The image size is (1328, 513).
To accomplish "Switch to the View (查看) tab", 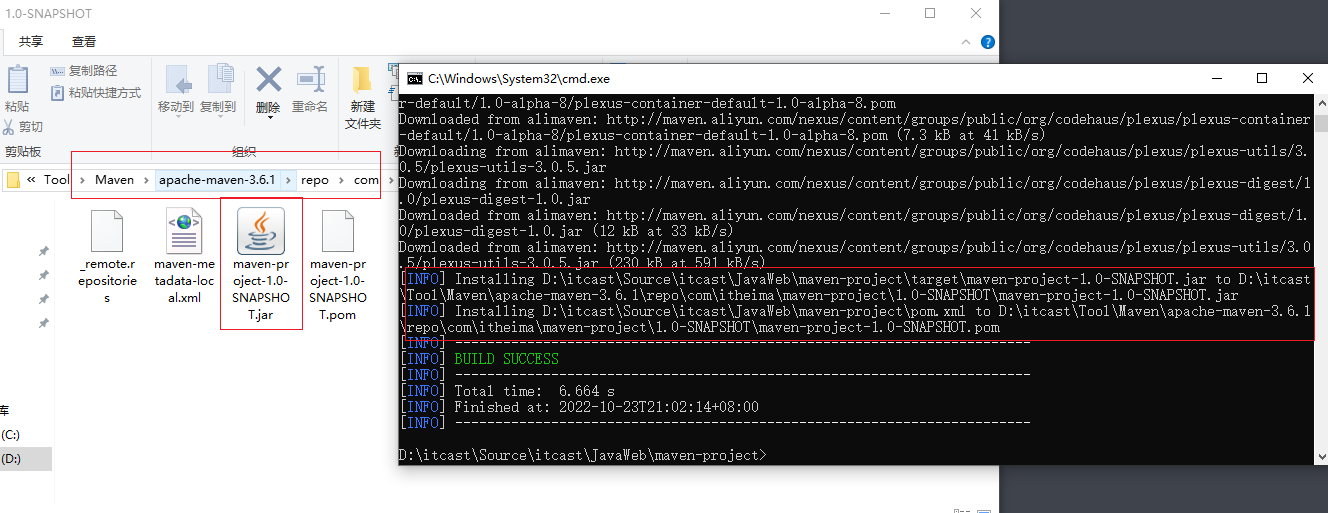I will tap(84, 42).
